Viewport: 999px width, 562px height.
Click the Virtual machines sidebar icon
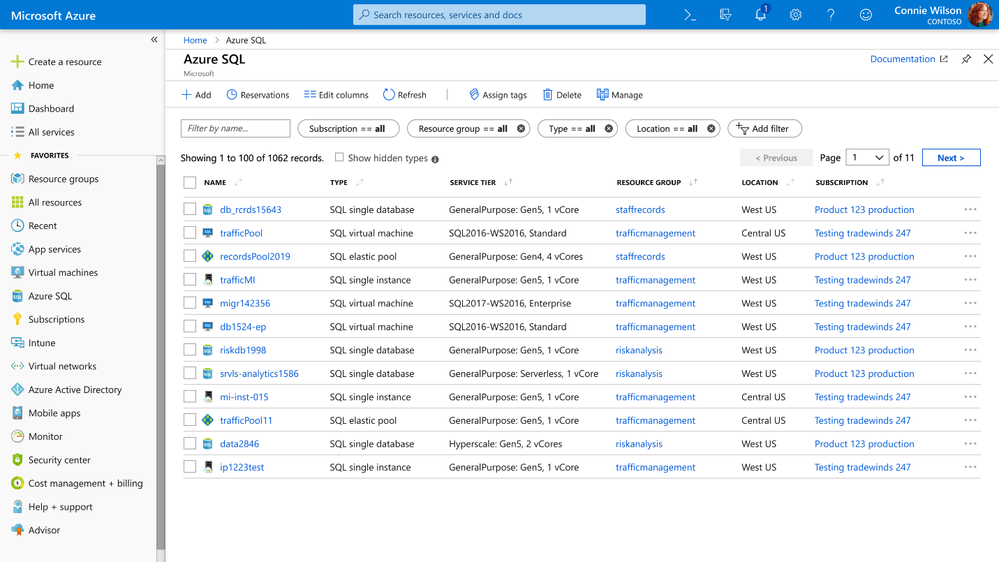pyautogui.click(x=17, y=273)
